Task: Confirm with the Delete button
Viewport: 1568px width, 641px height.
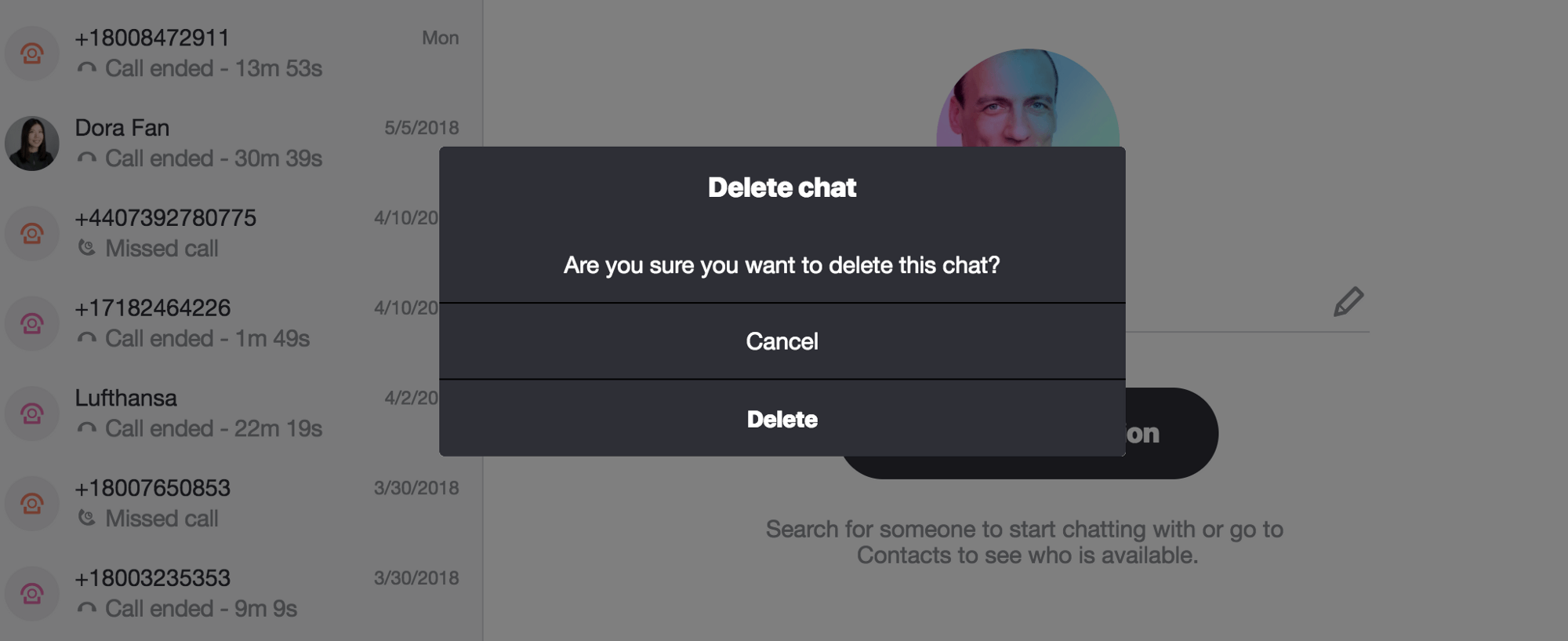Action: pyautogui.click(x=782, y=419)
